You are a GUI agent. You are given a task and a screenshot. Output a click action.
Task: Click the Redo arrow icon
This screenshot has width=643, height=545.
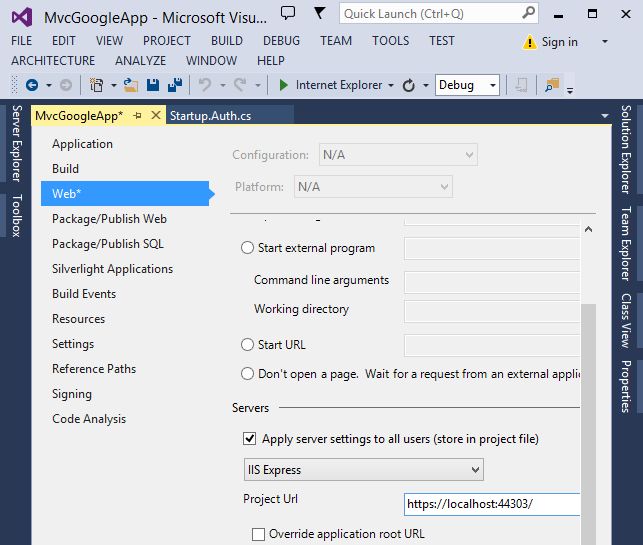[x=240, y=85]
